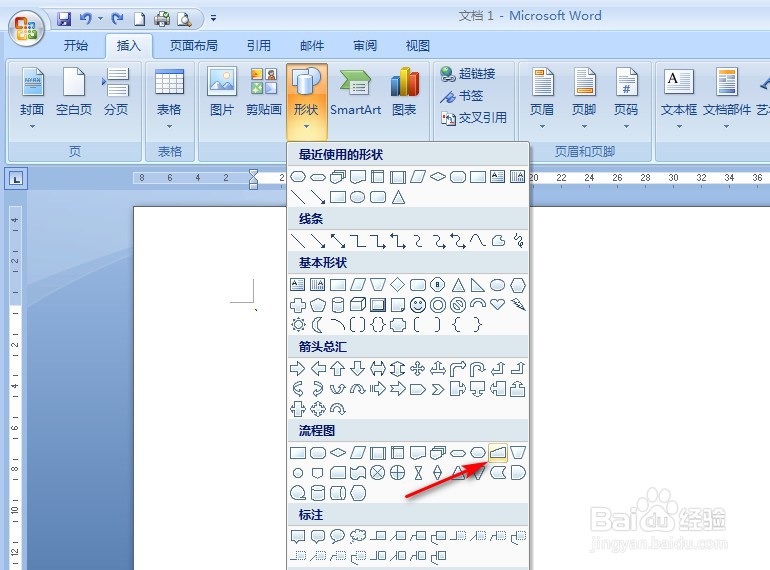Insert a 空白页 blank page
This screenshot has height=570, width=770.
(x=74, y=92)
